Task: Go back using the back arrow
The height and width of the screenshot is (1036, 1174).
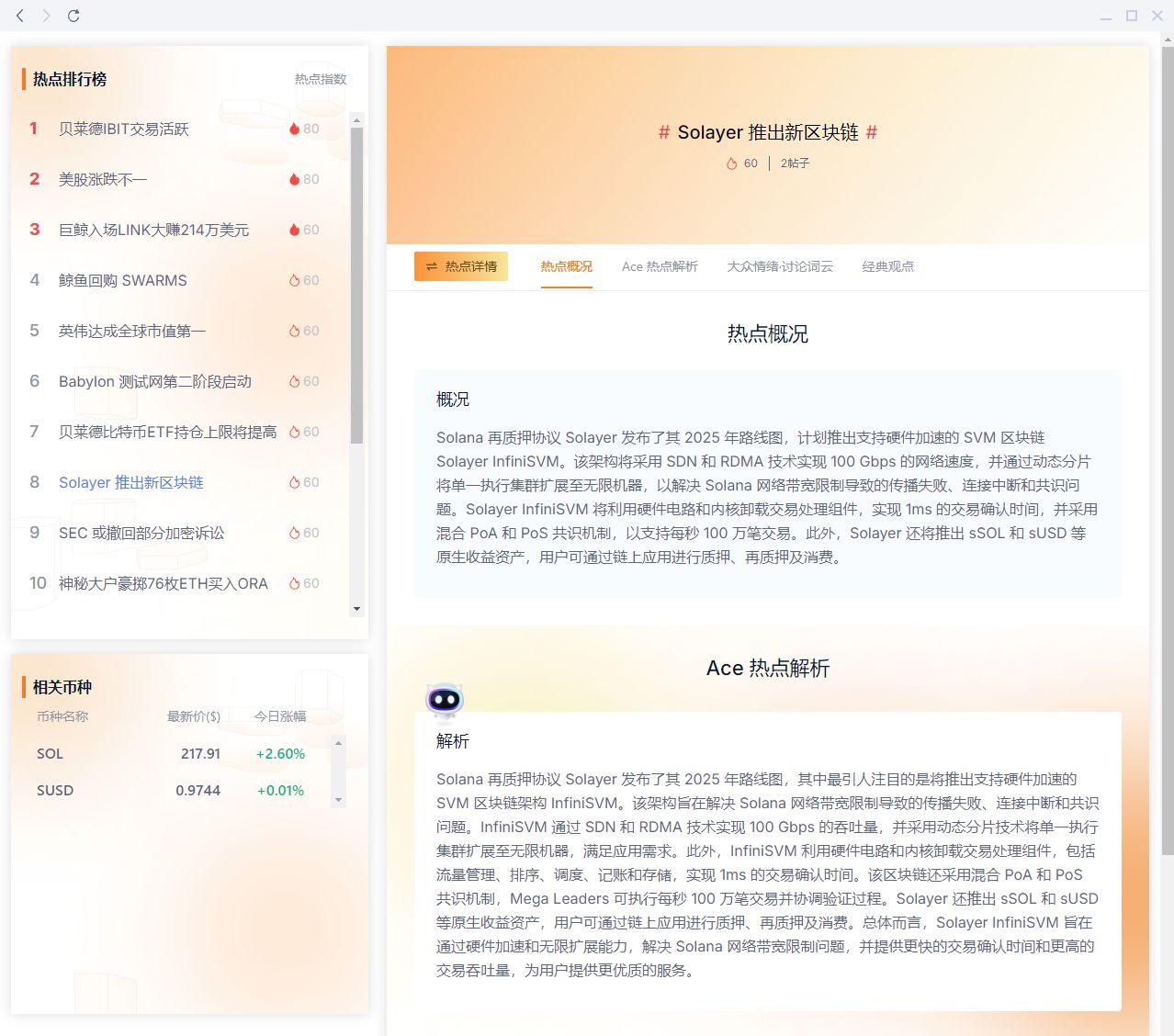Action: 19,16
